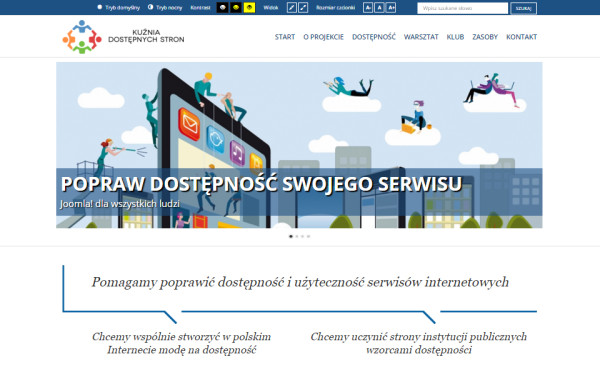Viewport: 600px width, 374px height.
Task: Open the DOSTĘPNOŚĆ menu item
Action: pyautogui.click(x=374, y=37)
